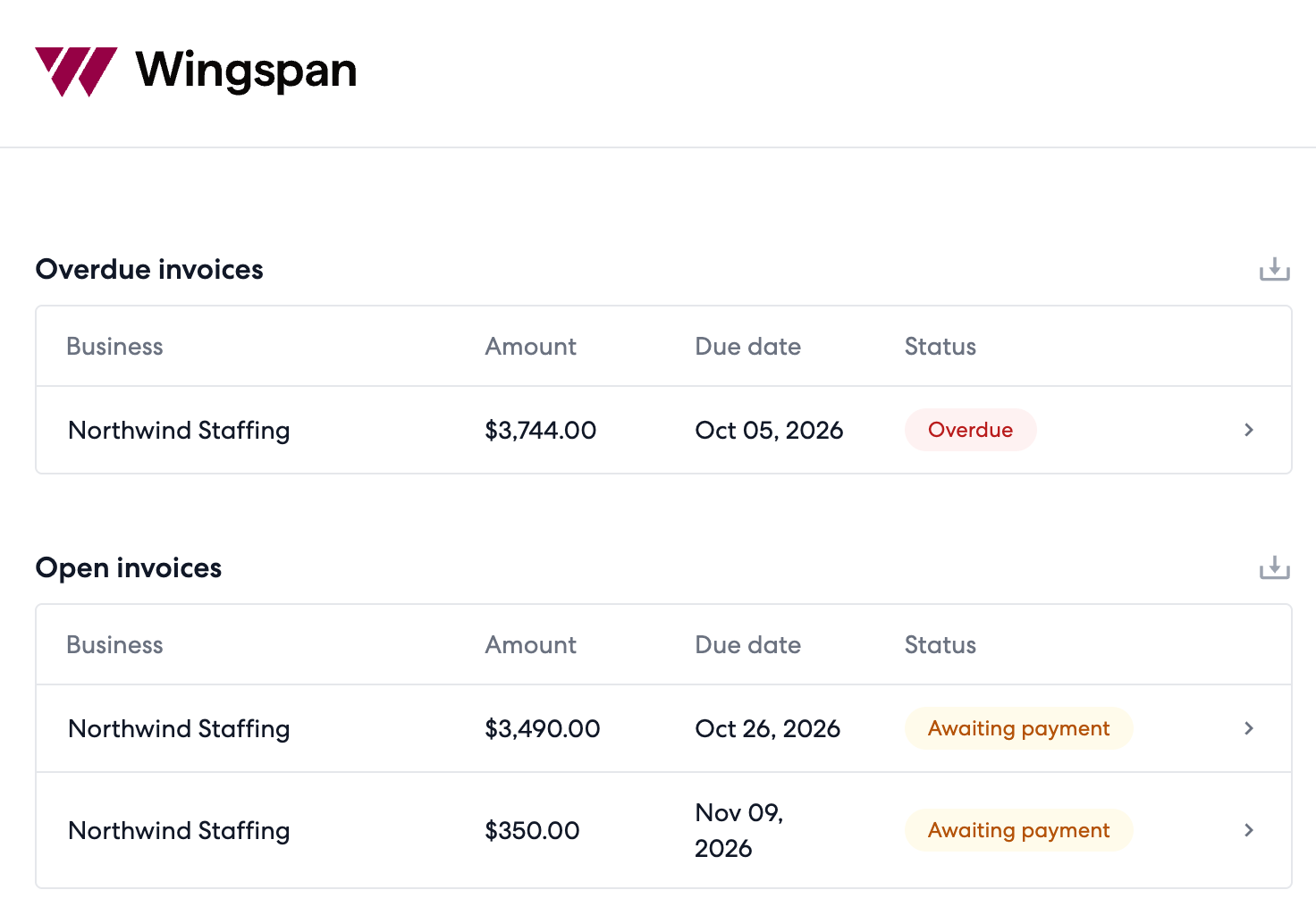Click Awaiting payment badge for Oct 26 invoice
The image size is (1316, 915).
(1018, 728)
